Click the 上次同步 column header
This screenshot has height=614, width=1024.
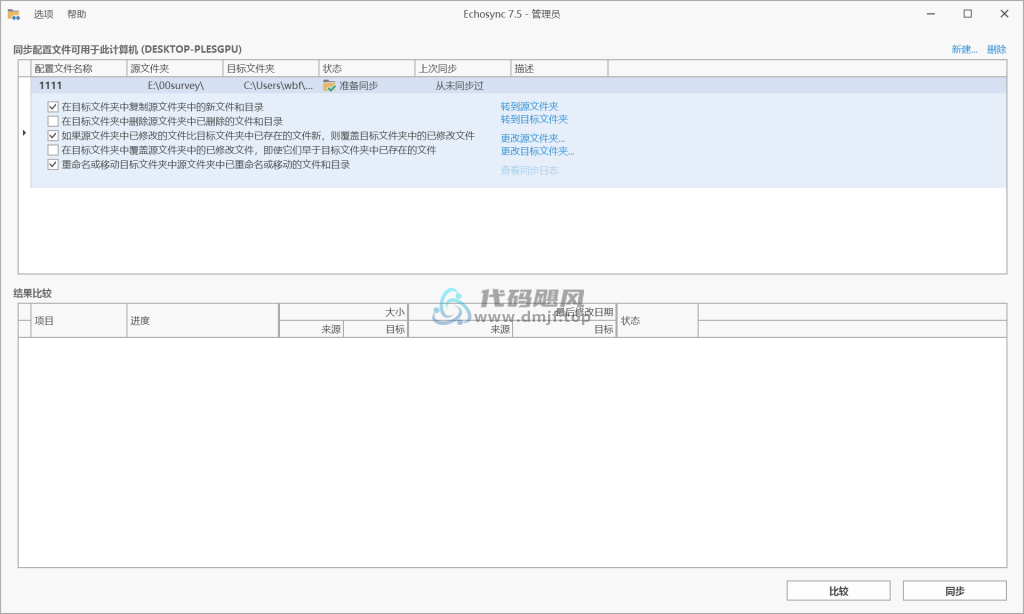click(x=462, y=69)
